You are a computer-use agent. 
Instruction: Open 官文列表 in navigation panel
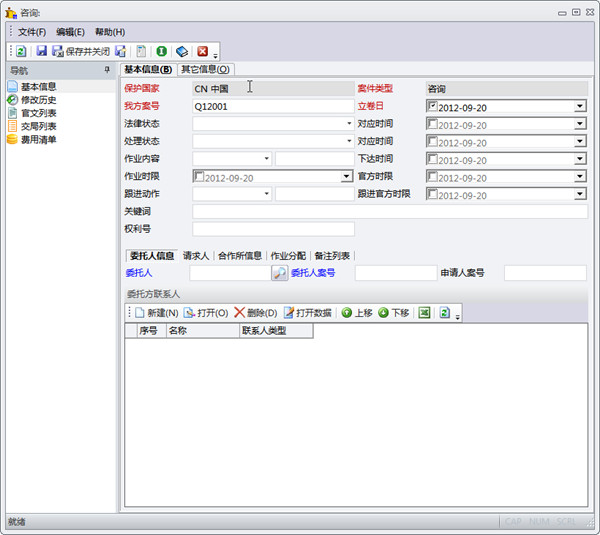coord(38,113)
